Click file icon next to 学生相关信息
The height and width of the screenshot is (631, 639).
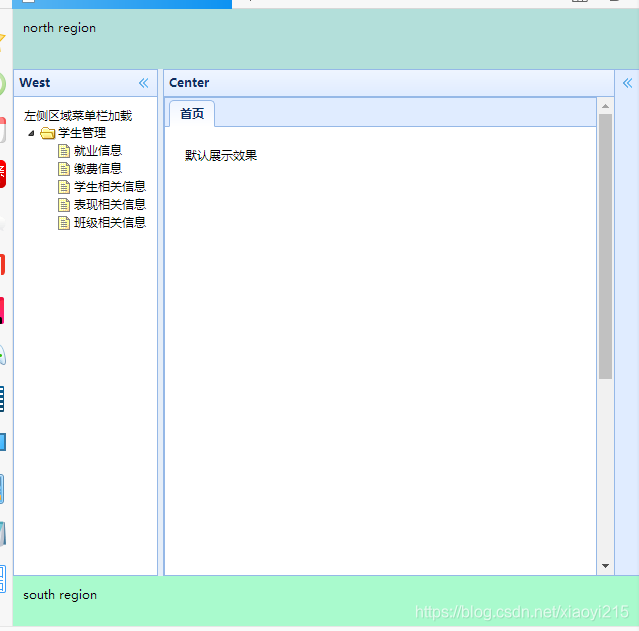[64, 187]
